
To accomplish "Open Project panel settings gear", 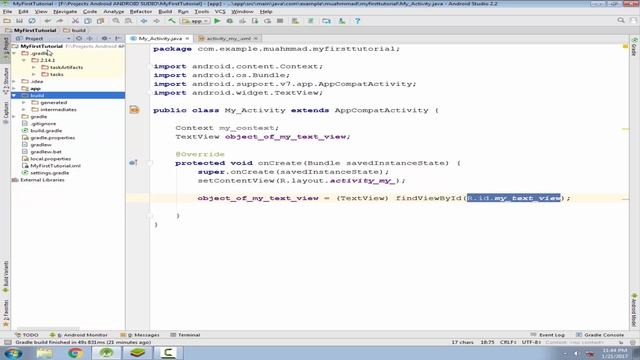I will pos(105,38).
